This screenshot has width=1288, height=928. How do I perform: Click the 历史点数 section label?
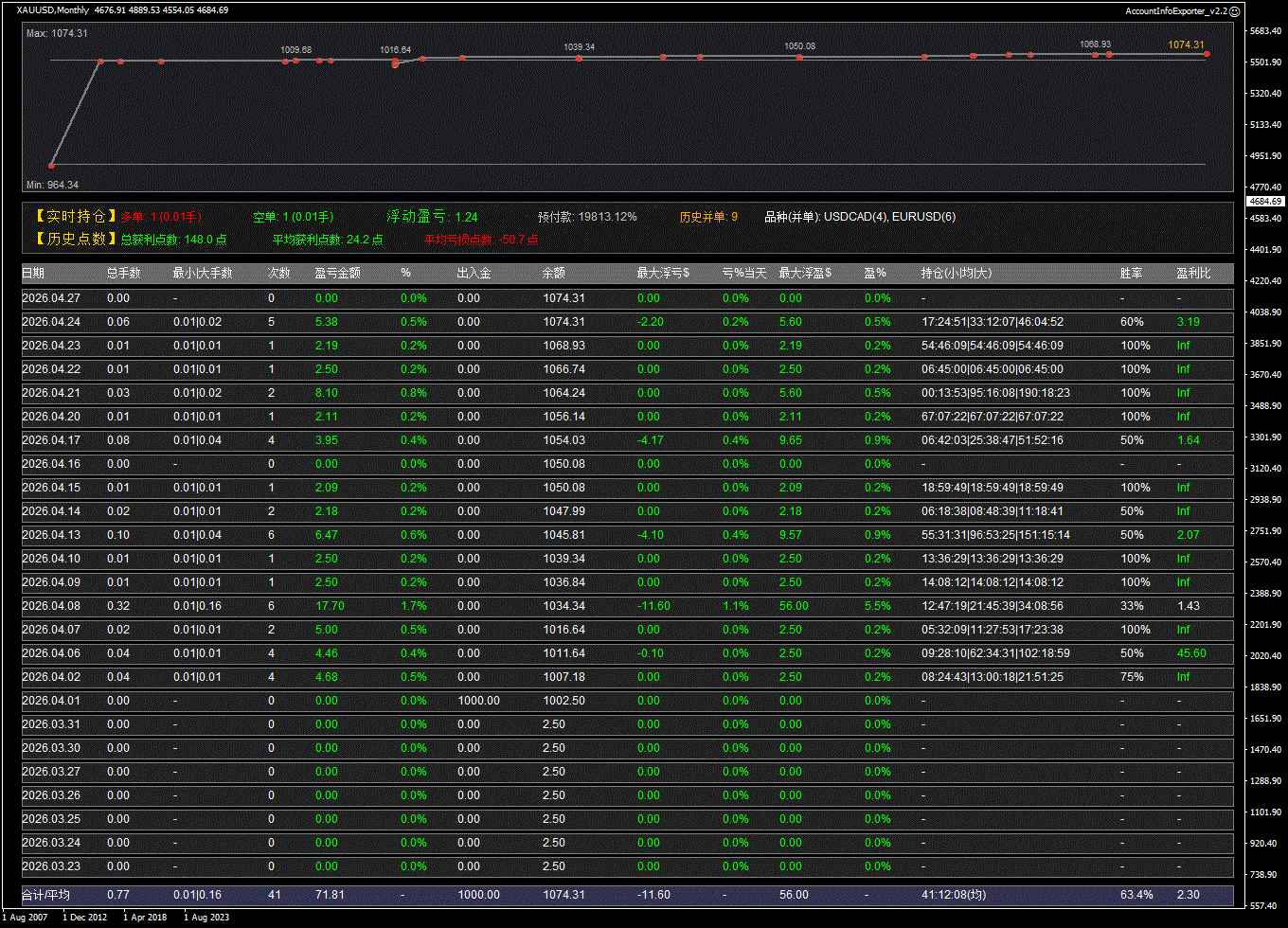pos(75,240)
